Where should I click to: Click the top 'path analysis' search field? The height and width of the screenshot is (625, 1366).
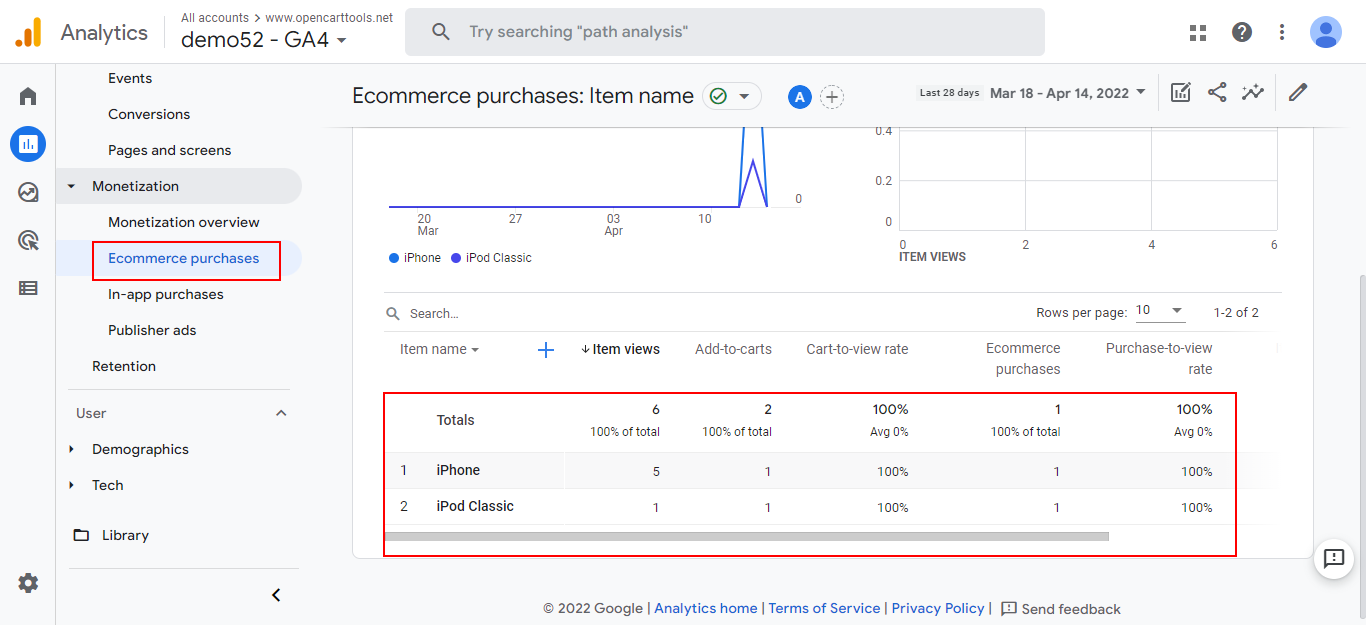click(x=725, y=32)
